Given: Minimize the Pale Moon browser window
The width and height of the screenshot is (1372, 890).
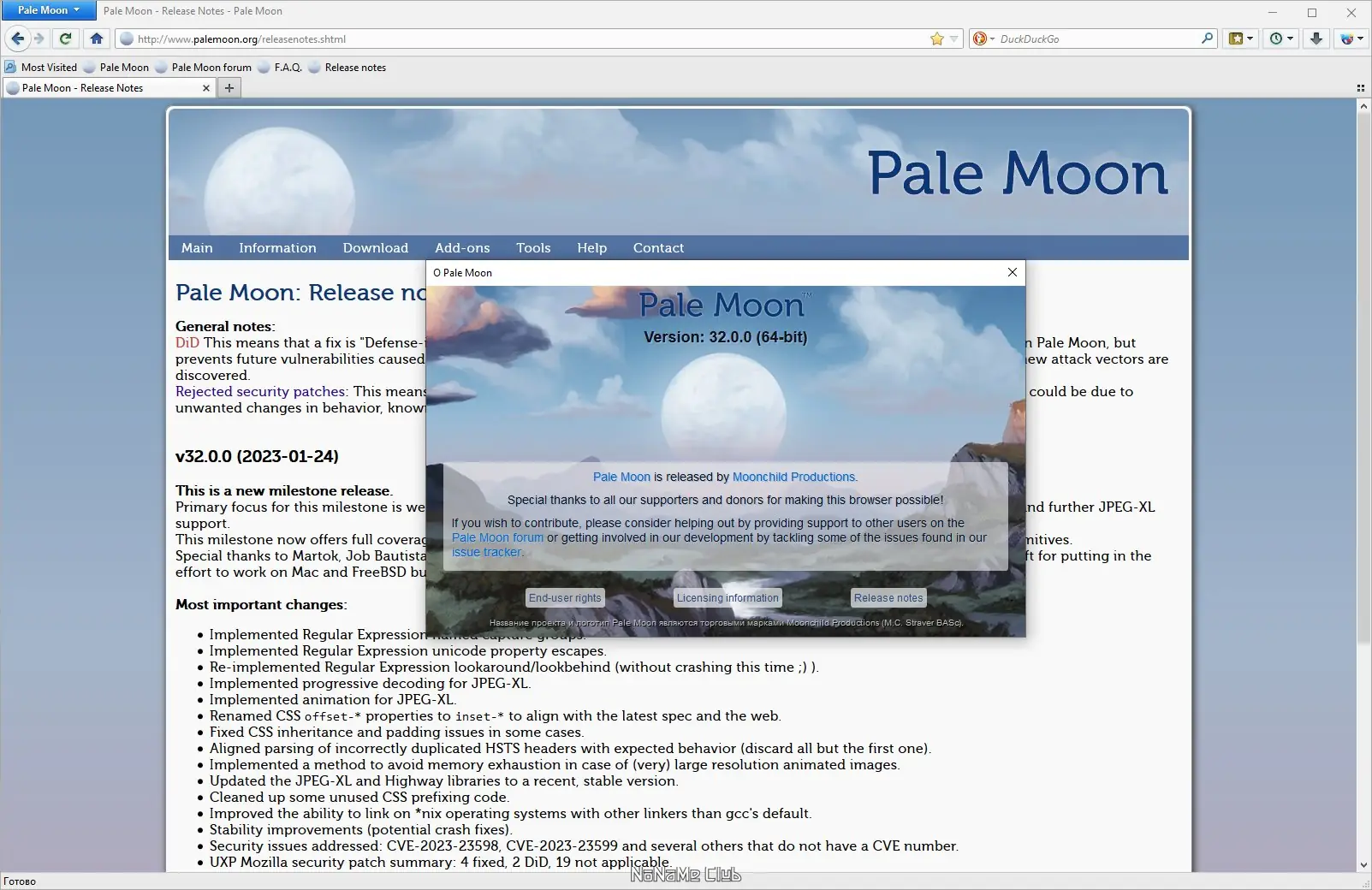Looking at the screenshot, I should tap(1273, 12).
